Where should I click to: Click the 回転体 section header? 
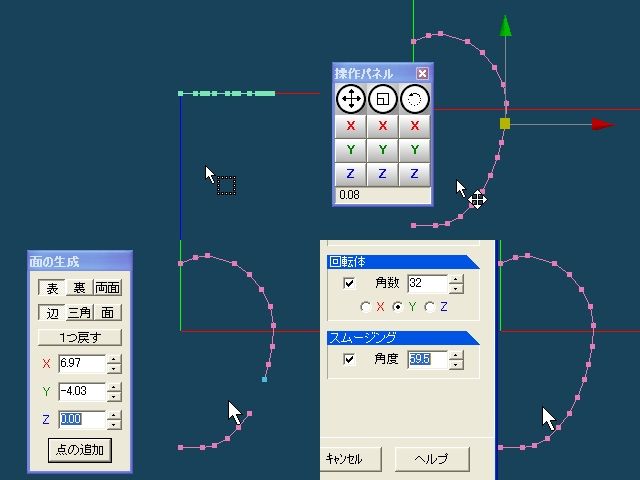[x=403, y=262]
